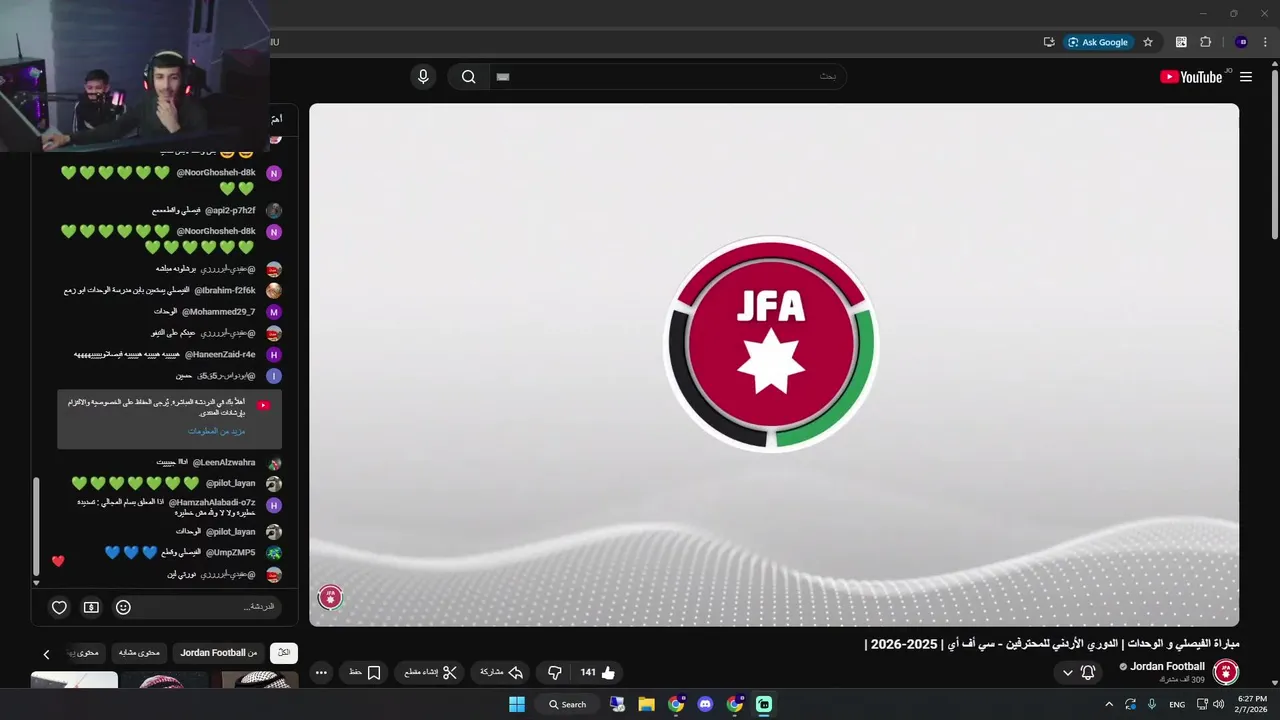Image resolution: width=1280 pixels, height=720 pixels.
Task: Click the Ask Google lens button
Action: (x=1098, y=42)
